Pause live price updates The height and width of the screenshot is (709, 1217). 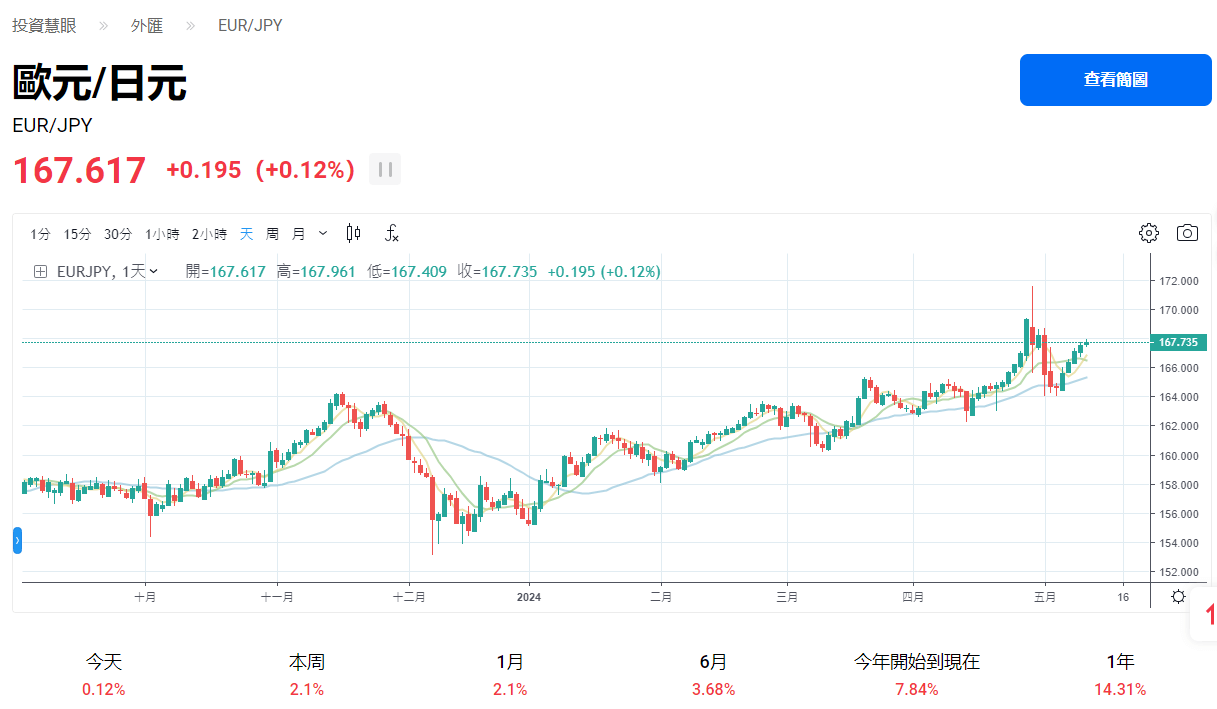pos(385,170)
